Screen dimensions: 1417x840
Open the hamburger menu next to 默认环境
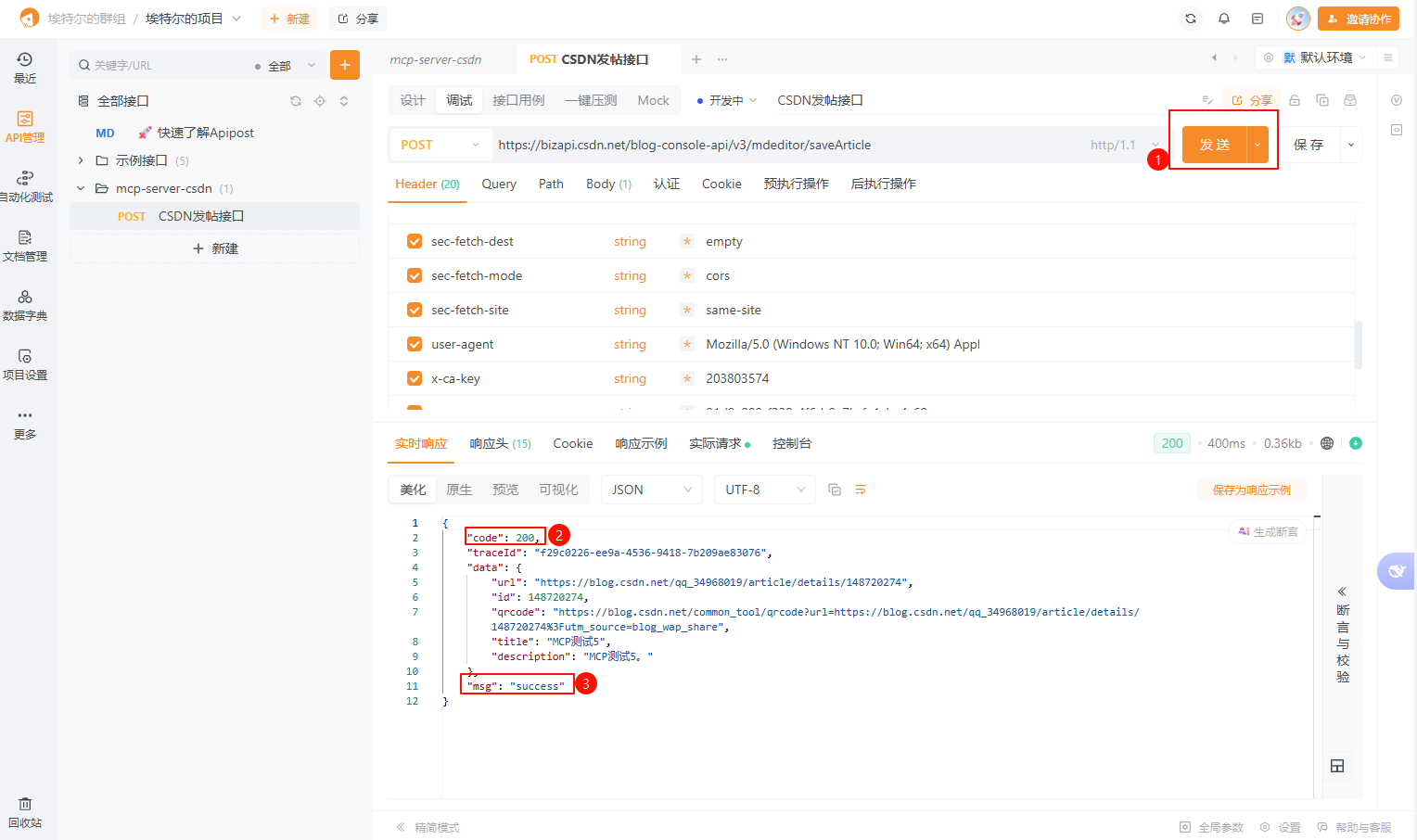[1388, 57]
